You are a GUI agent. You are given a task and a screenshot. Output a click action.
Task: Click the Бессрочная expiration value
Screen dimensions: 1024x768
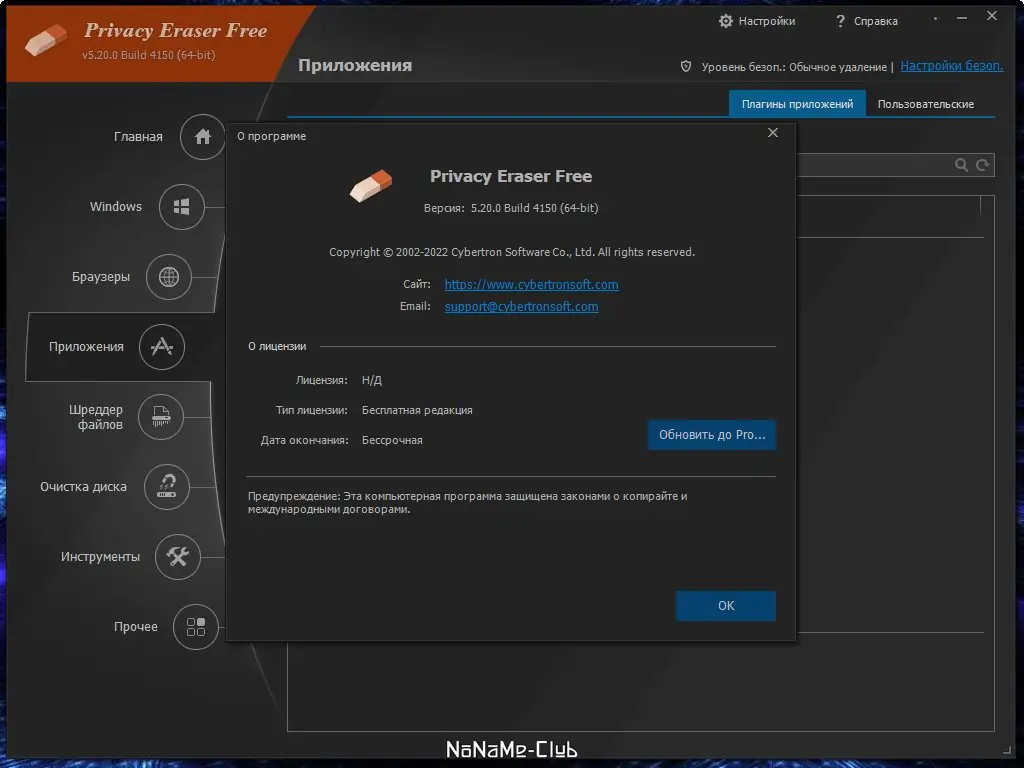(392, 440)
